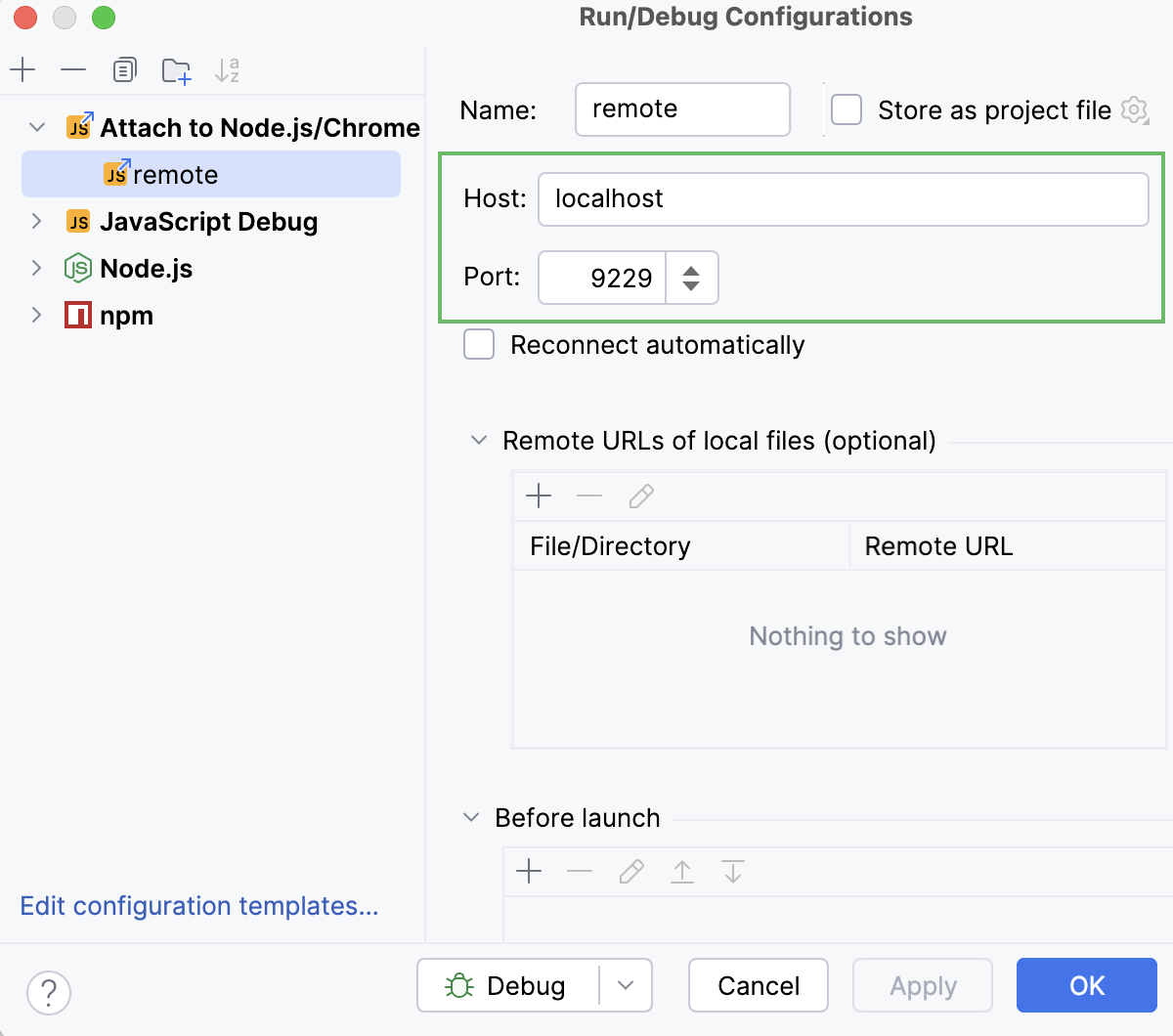Enable Reconnect automatically

479,345
